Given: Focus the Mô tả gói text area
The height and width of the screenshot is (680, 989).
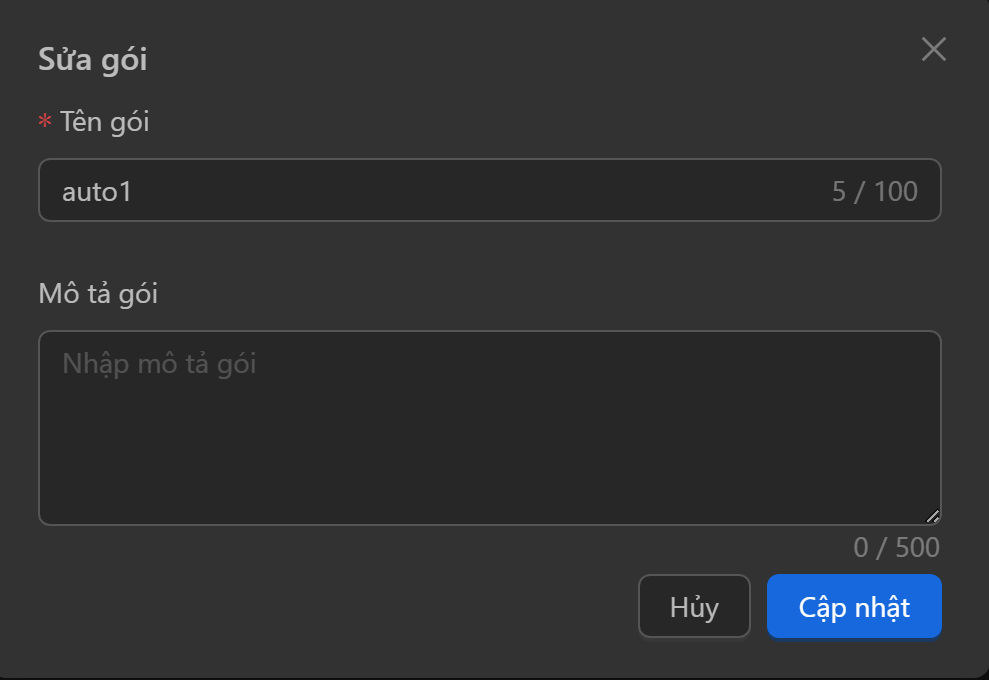Looking at the screenshot, I should pos(489,440).
